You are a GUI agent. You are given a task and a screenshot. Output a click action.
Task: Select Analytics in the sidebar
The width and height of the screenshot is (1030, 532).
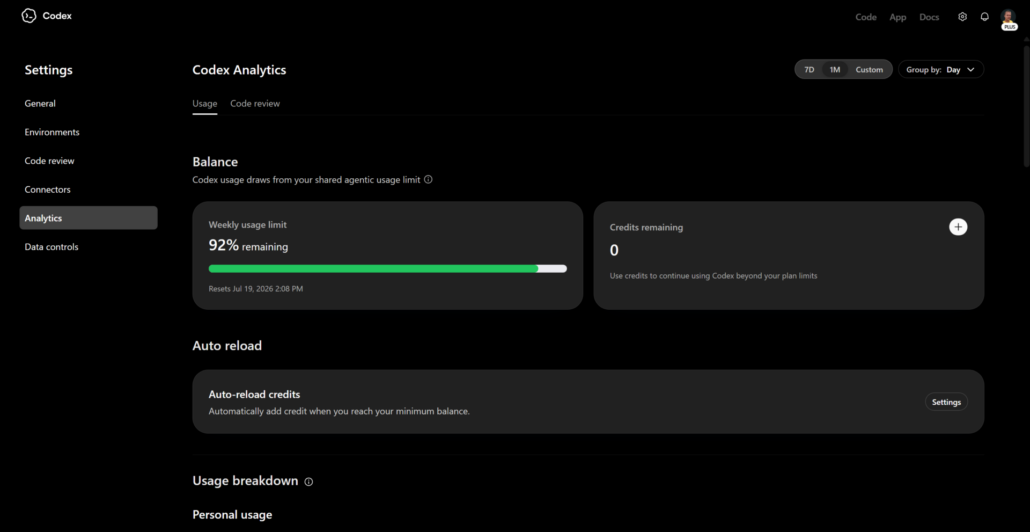pos(88,218)
